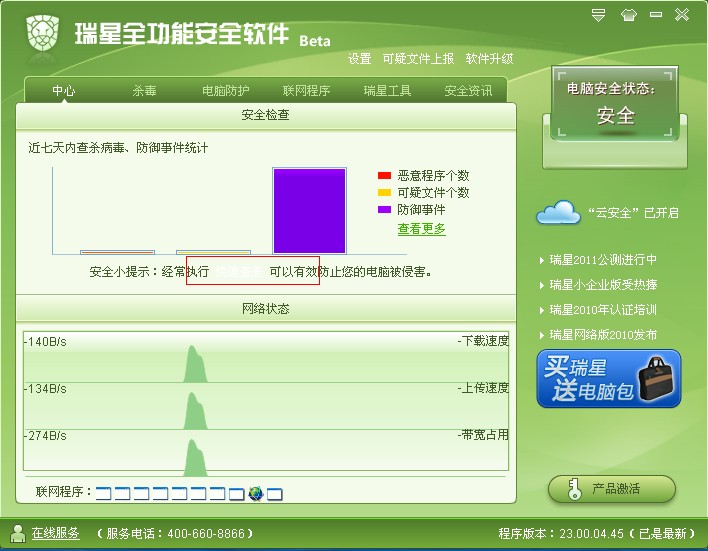Image resolution: width=708 pixels, height=551 pixels.
Task: Open the 瑞星工具 tab
Action: (x=387, y=91)
